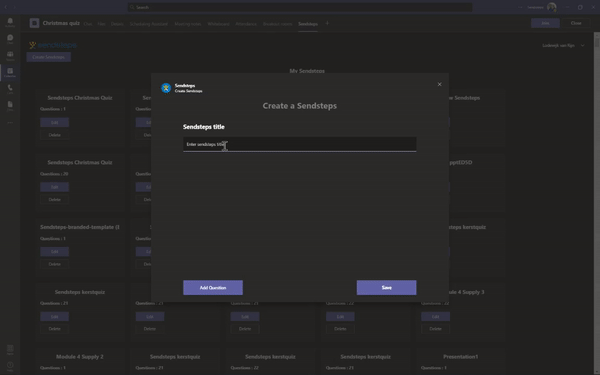
Task: Join the Christmas quiz meeting
Action: point(545,23)
